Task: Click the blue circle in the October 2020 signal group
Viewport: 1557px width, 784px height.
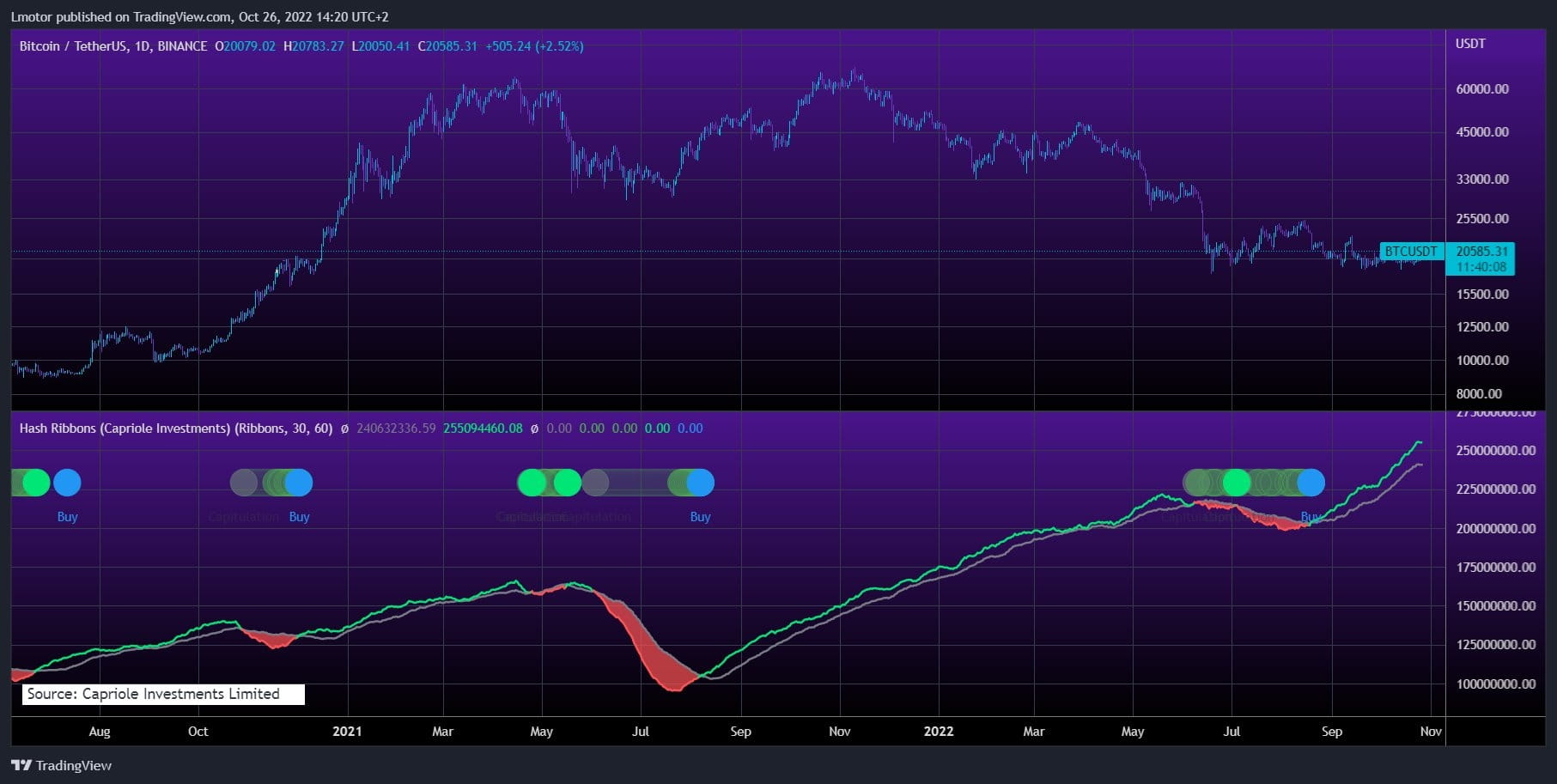Action: tap(300, 483)
